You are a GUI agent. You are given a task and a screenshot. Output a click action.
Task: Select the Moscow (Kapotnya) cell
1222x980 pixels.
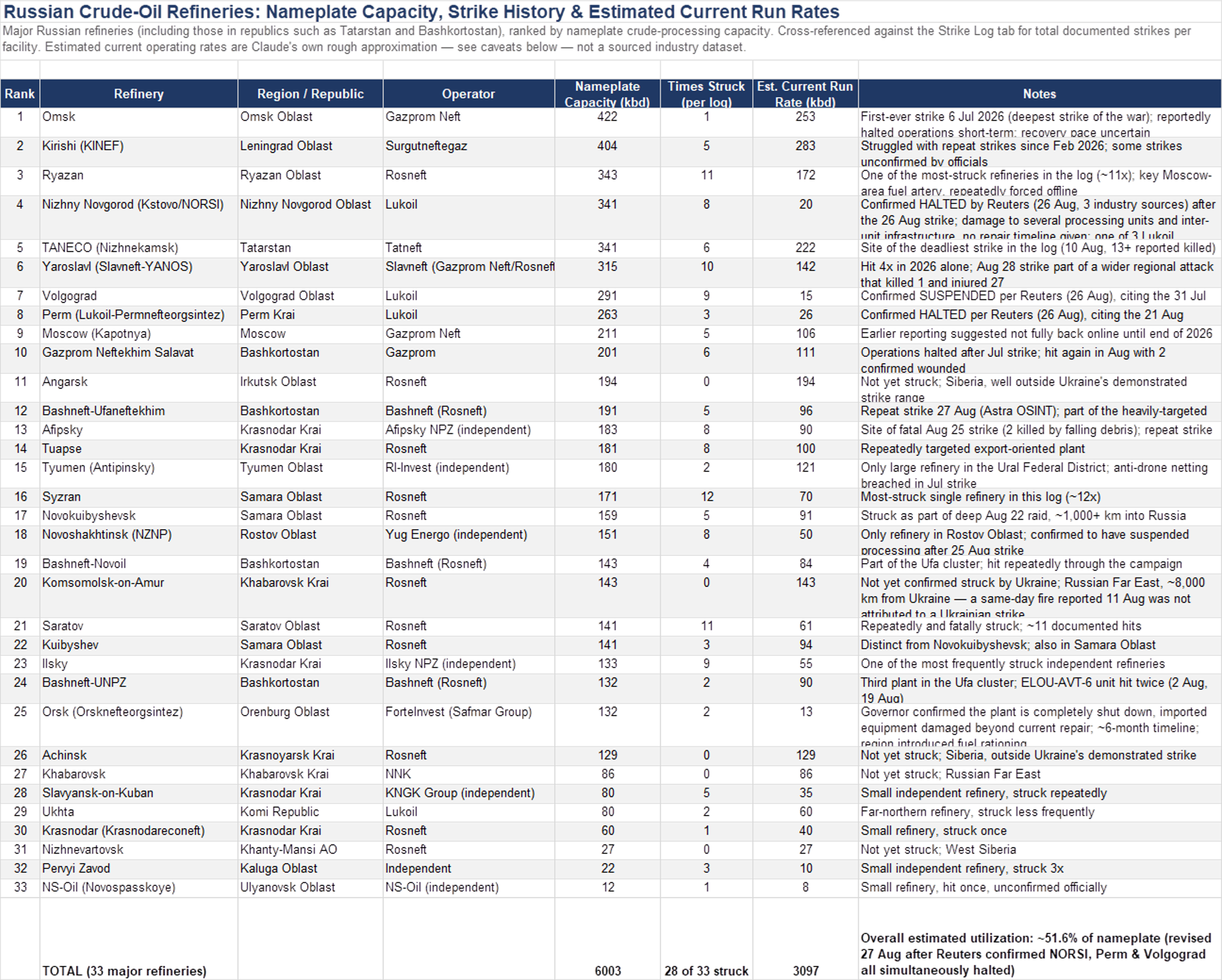[x=139, y=334]
